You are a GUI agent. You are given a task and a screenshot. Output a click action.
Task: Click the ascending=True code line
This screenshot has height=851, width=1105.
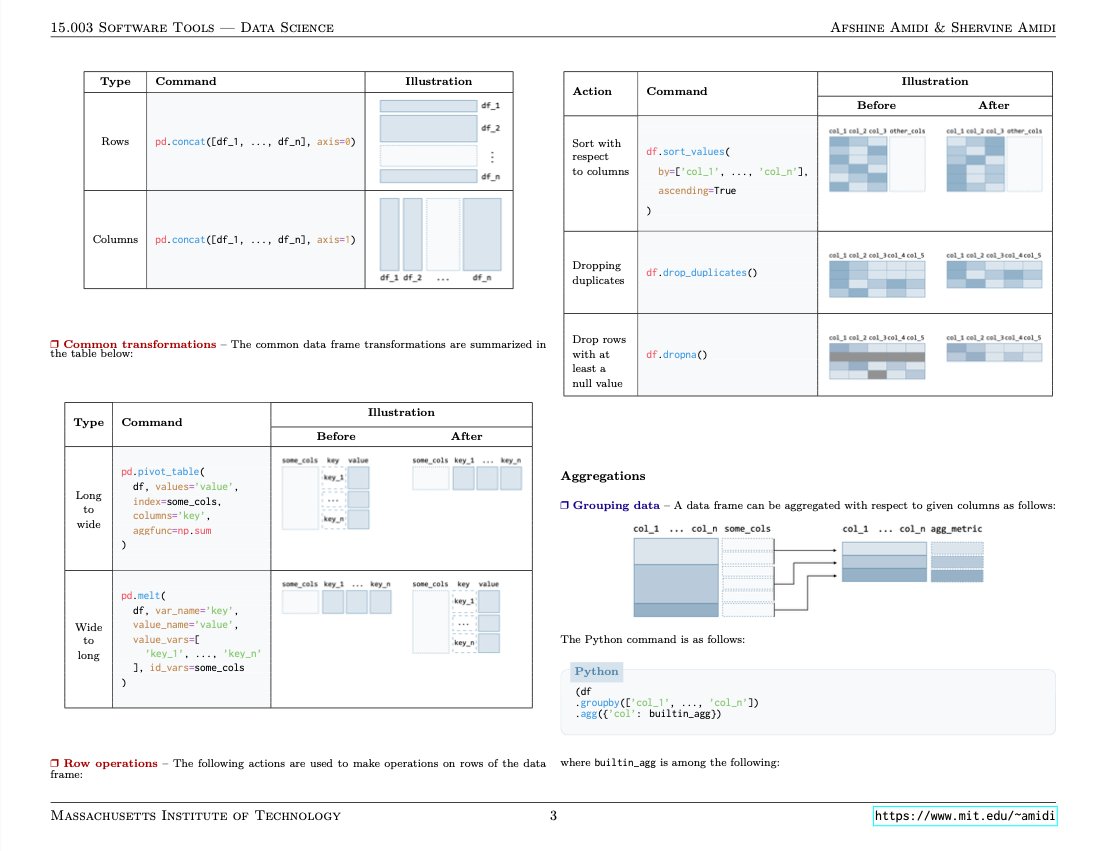point(697,191)
